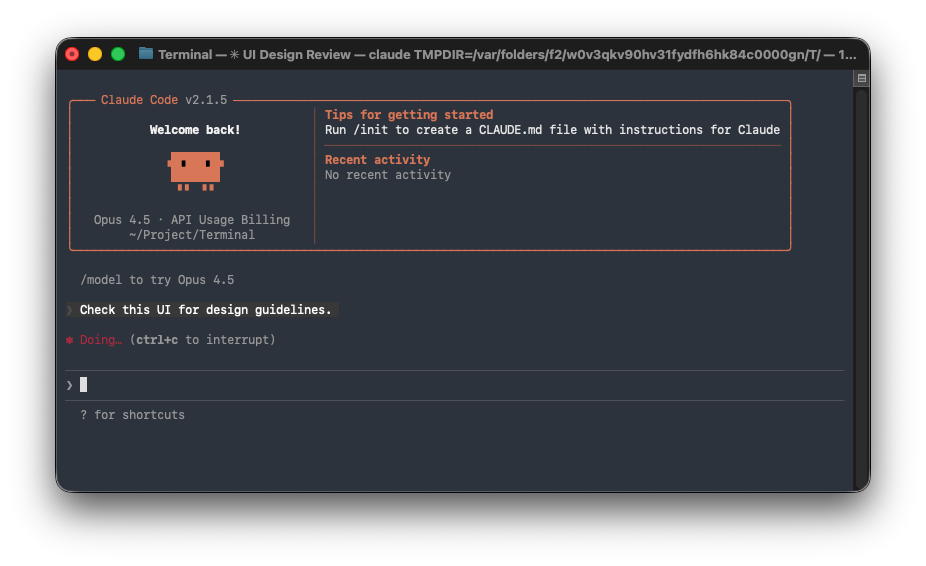This screenshot has width=926, height=566.
Task: Click the small square icon atop the scrollbar
Action: [x=861, y=78]
